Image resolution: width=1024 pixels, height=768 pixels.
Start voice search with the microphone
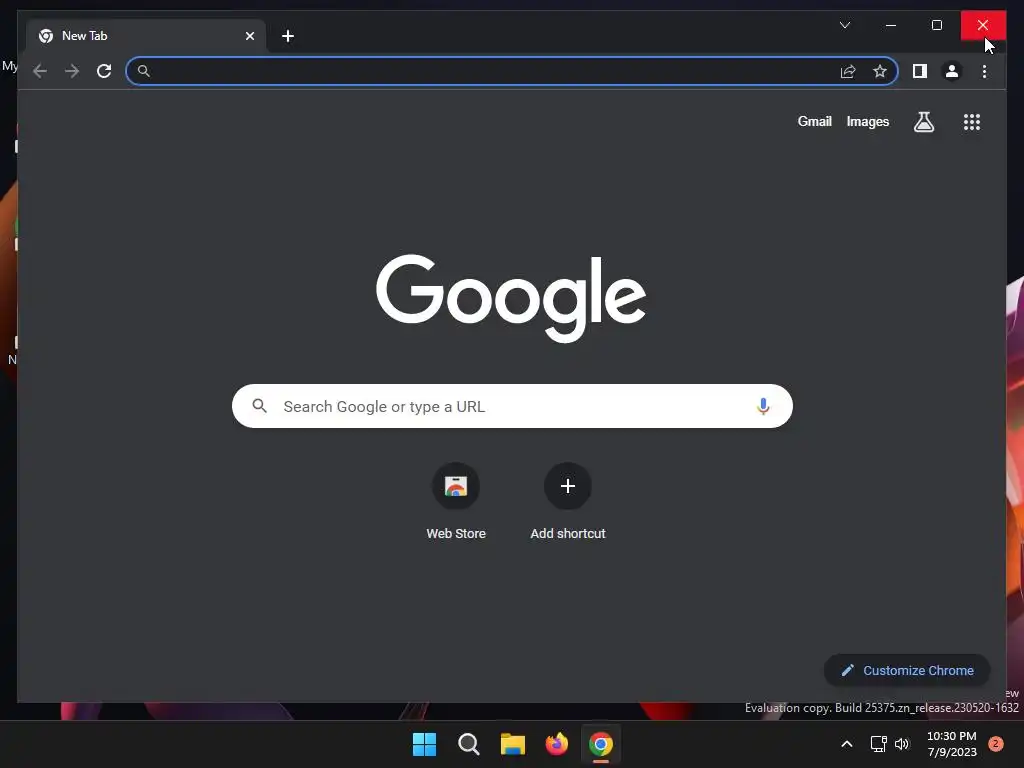(x=763, y=406)
